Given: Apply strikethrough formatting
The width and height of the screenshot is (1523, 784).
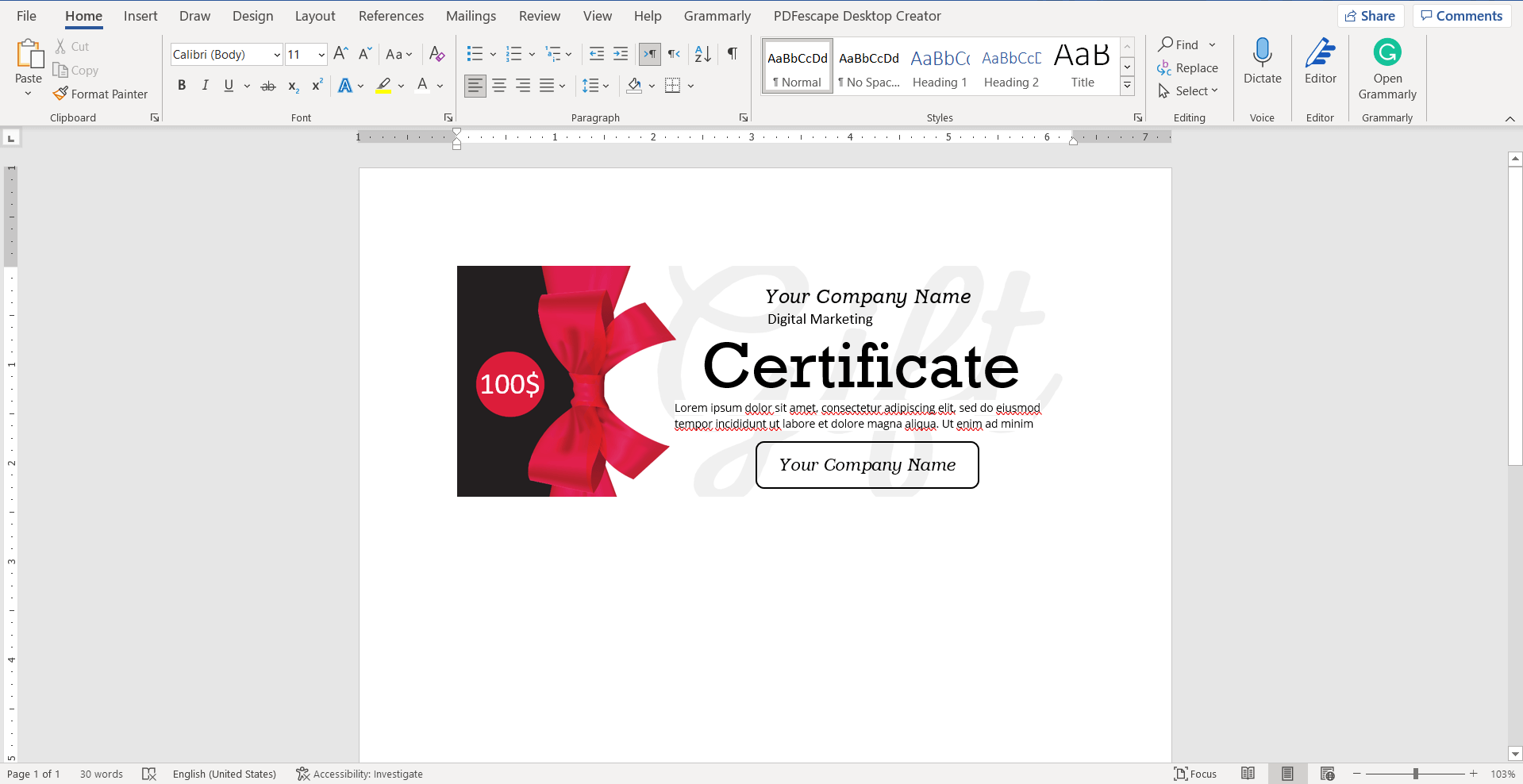Looking at the screenshot, I should click(268, 86).
